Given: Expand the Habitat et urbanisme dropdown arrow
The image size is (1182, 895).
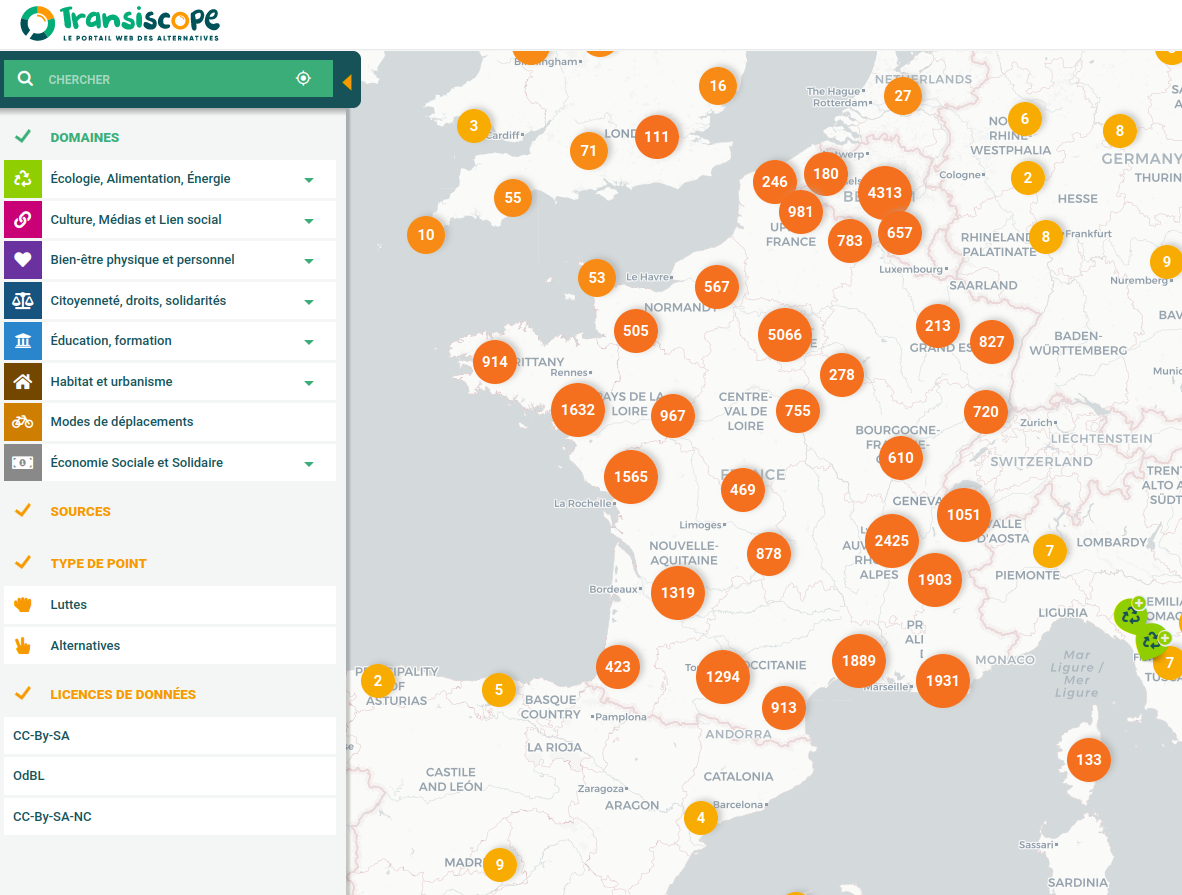Looking at the screenshot, I should pos(309,383).
